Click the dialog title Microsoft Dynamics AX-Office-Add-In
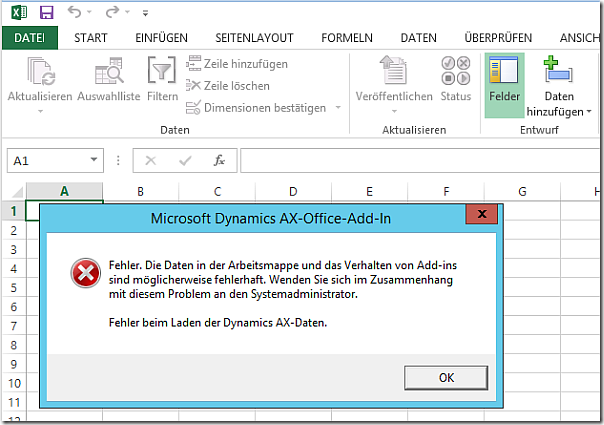The image size is (604, 425). click(x=270, y=218)
